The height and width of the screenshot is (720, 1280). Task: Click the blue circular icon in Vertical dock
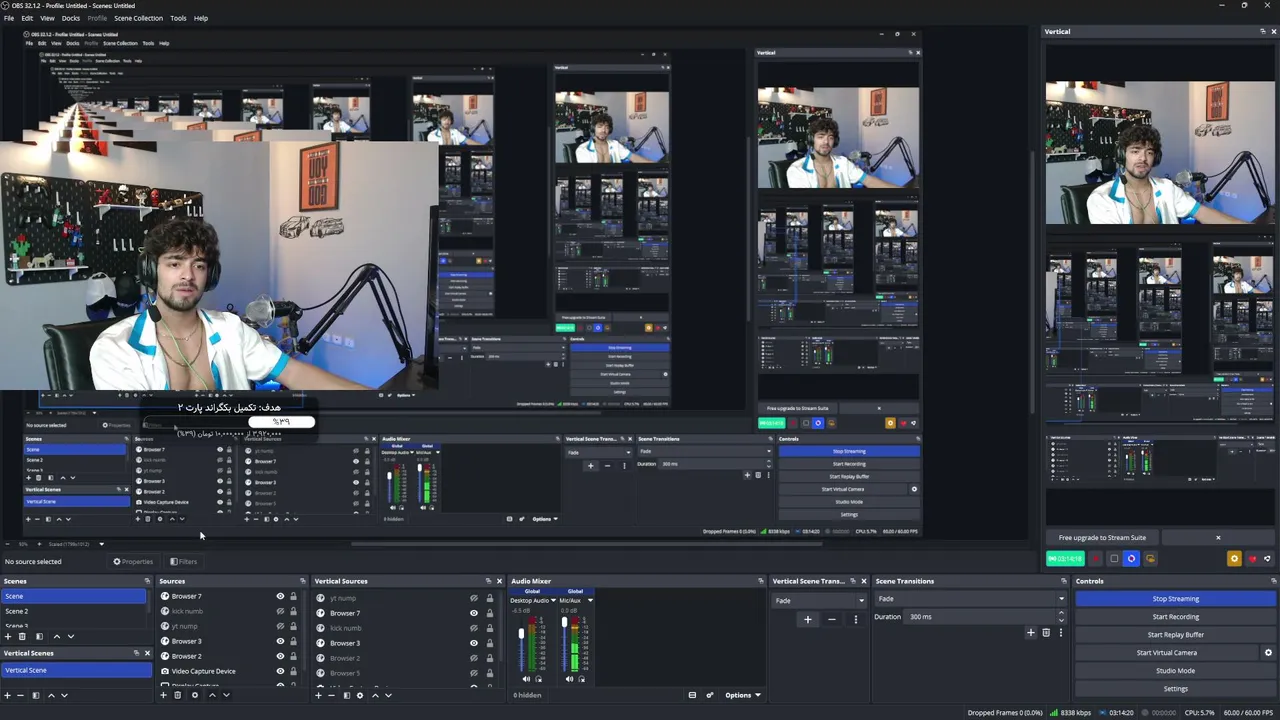pos(1131,559)
